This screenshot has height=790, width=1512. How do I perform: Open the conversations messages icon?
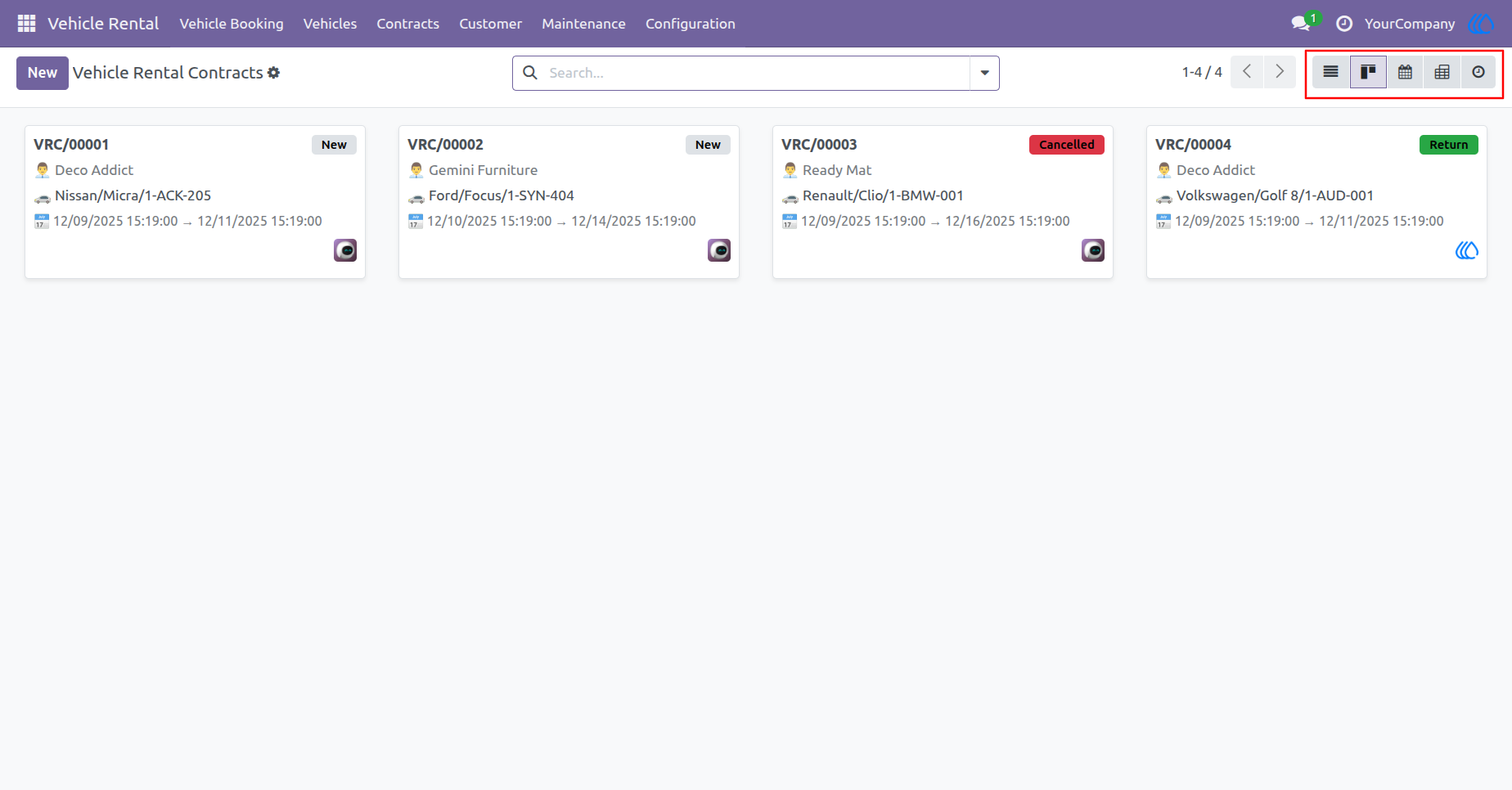click(x=1301, y=24)
